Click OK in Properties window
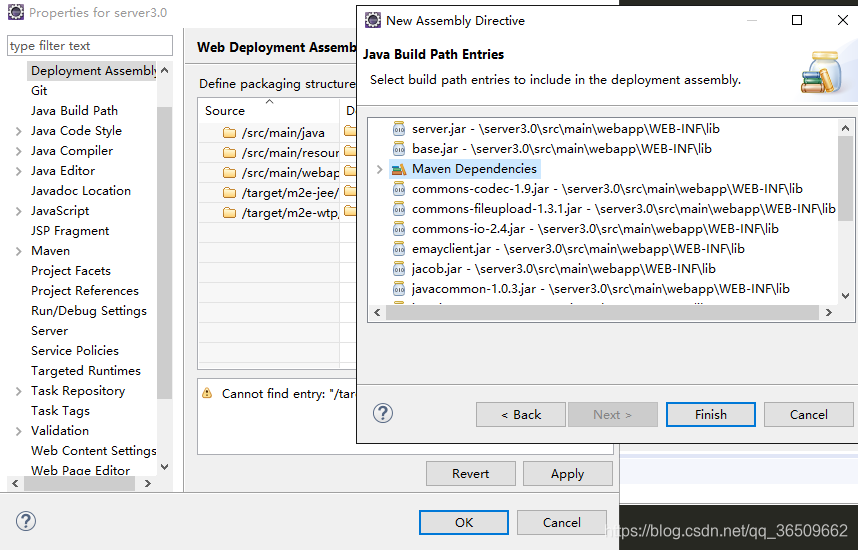The width and height of the screenshot is (858, 550). click(463, 523)
